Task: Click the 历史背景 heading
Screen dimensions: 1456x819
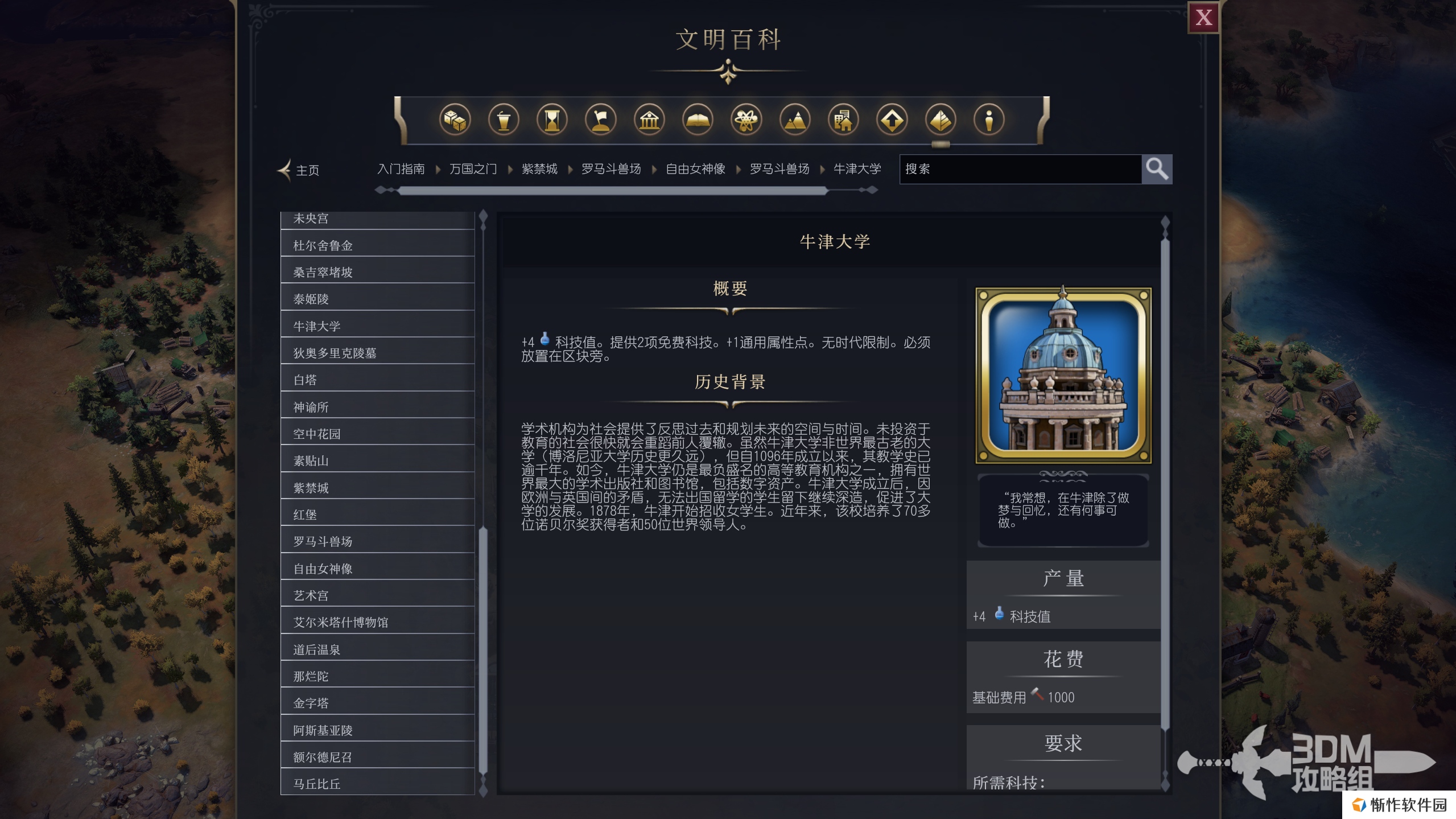Action: tap(730, 382)
